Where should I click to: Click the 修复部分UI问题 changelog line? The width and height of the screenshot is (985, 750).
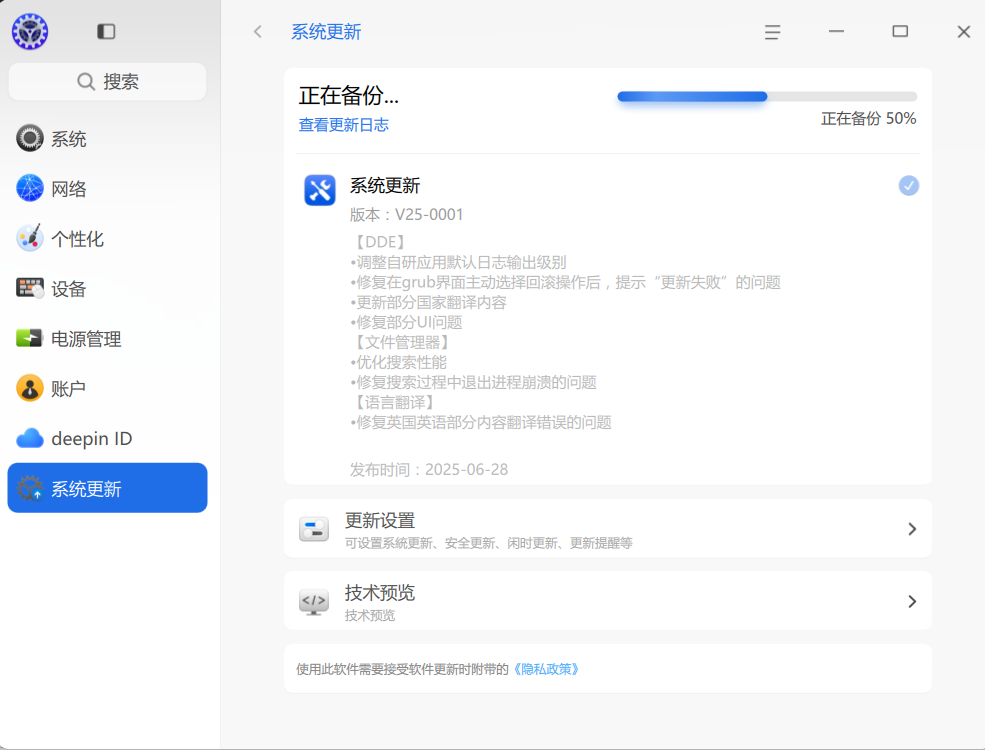pos(406,322)
